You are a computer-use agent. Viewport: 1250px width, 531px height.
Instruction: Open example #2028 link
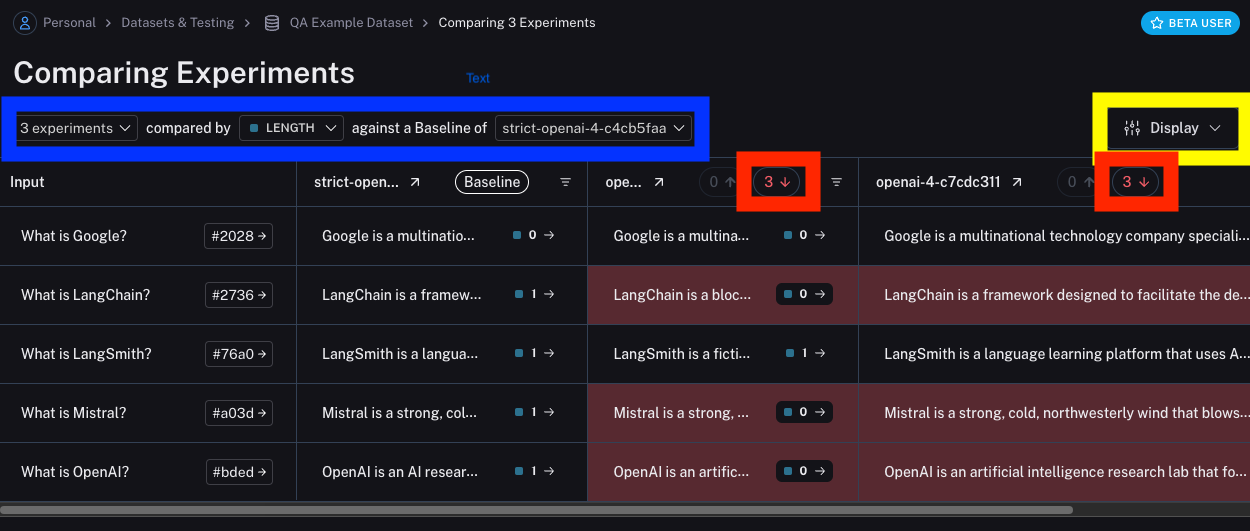pos(238,236)
